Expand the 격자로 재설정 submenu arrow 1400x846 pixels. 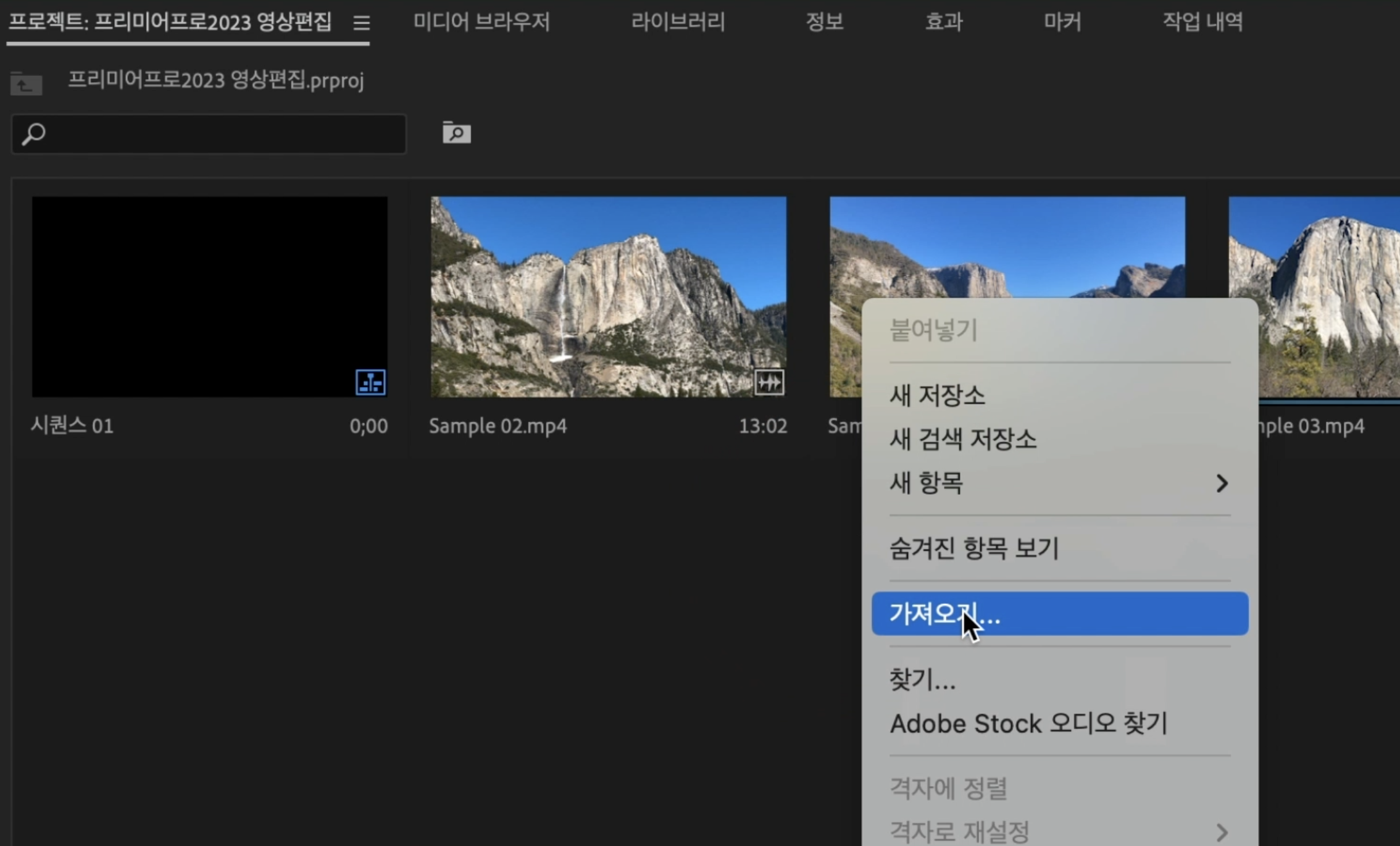pyautogui.click(x=1222, y=832)
